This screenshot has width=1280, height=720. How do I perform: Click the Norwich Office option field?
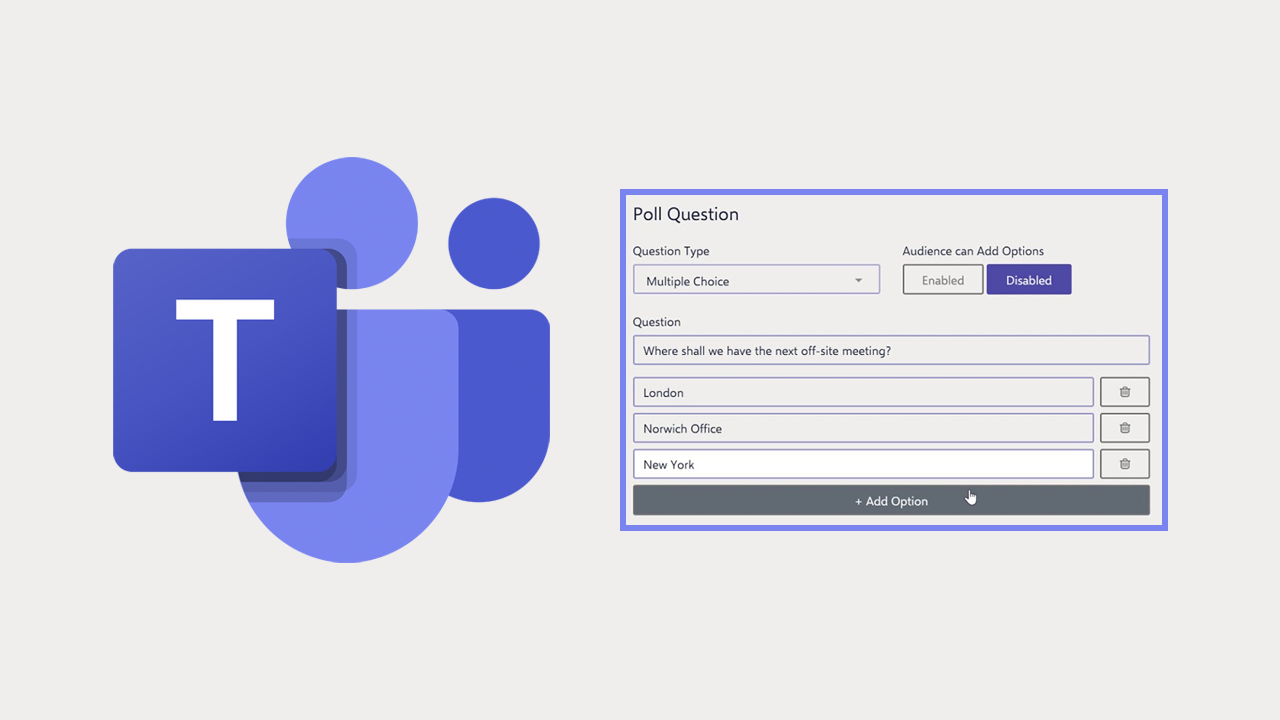click(x=863, y=428)
